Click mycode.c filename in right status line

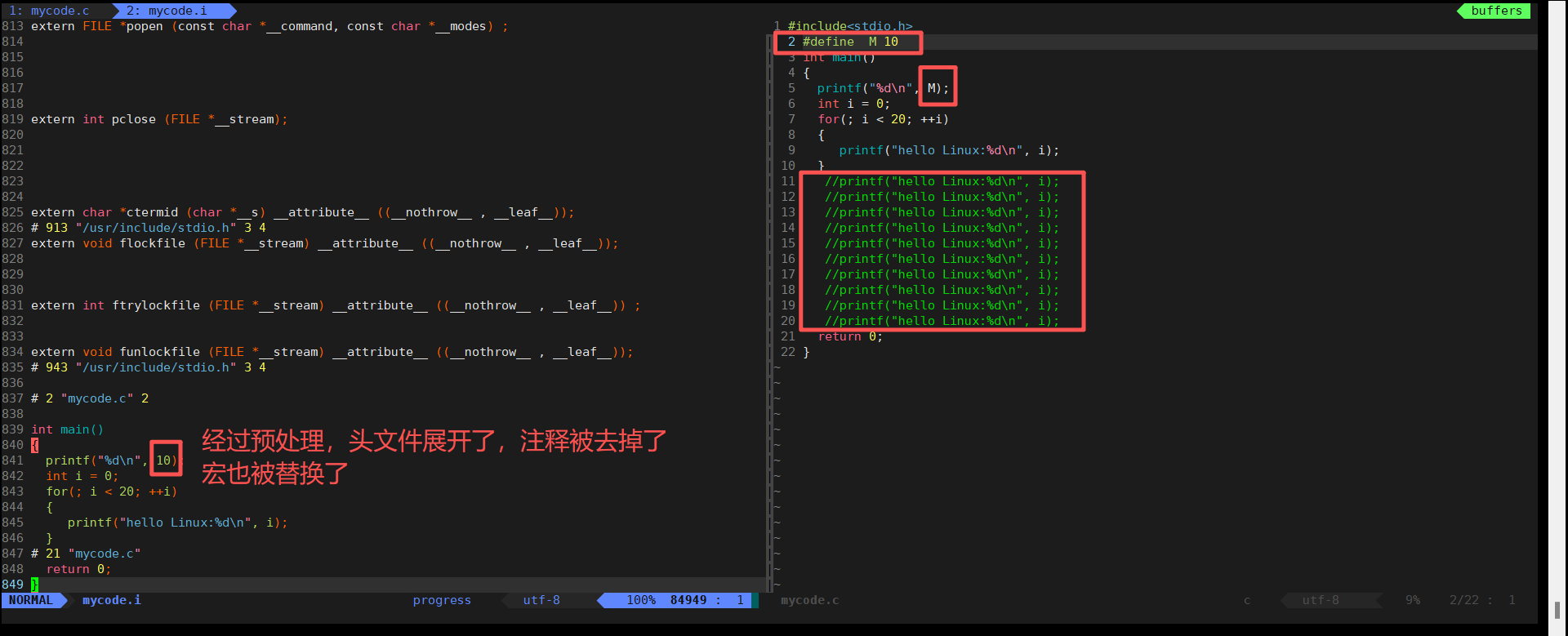point(809,600)
